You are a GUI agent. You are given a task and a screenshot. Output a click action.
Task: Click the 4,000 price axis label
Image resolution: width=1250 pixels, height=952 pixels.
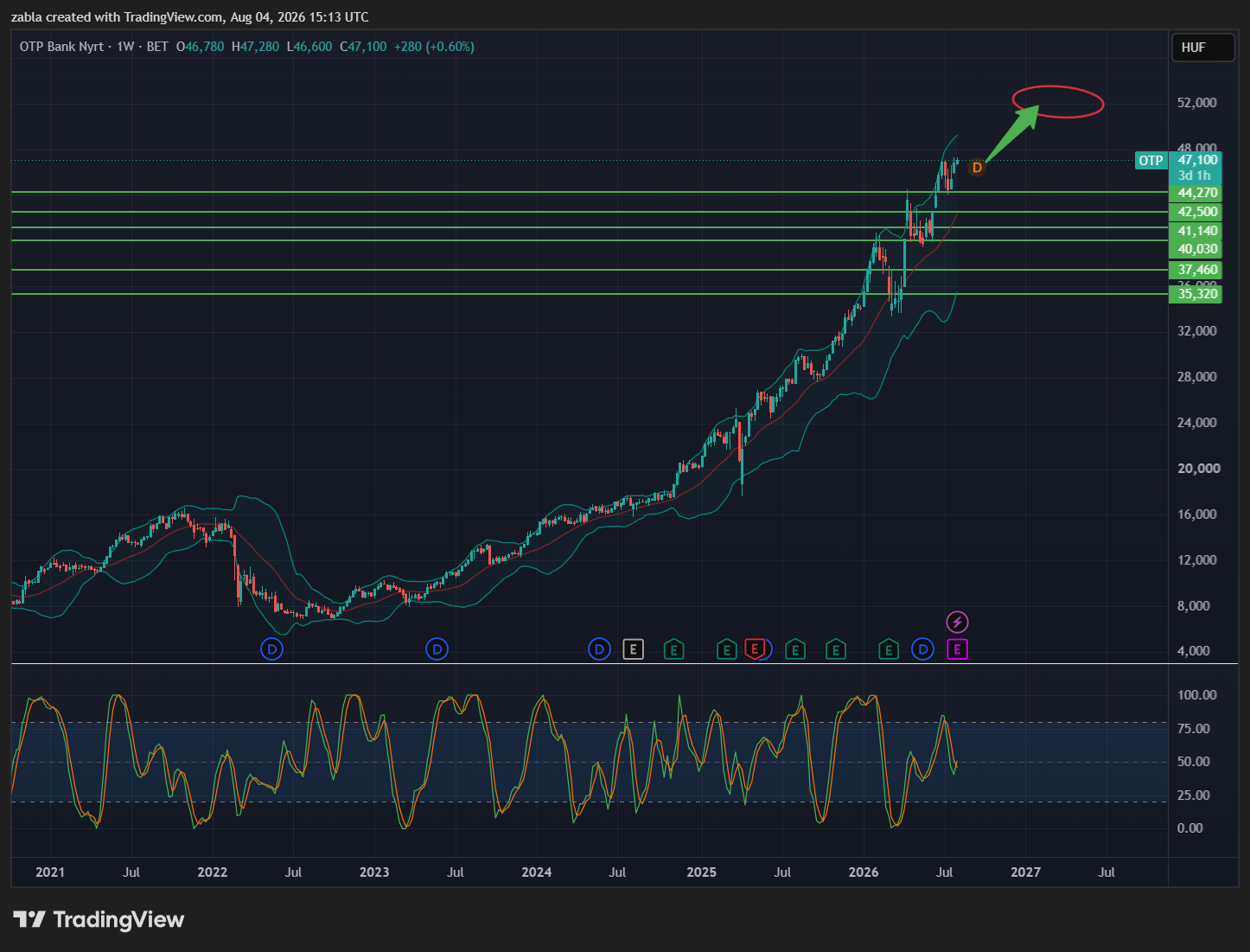pos(1193,651)
